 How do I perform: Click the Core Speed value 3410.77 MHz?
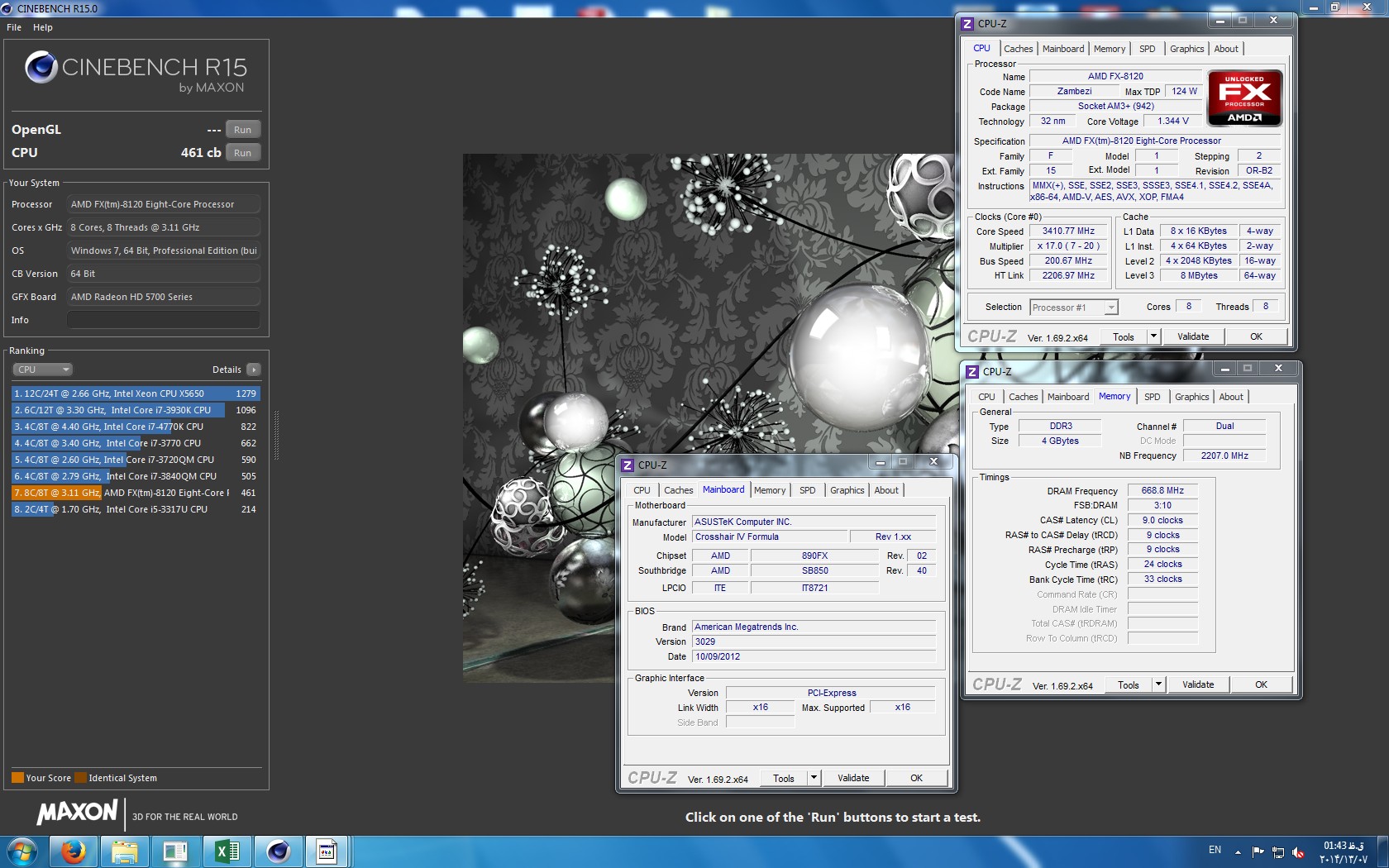tap(1068, 231)
